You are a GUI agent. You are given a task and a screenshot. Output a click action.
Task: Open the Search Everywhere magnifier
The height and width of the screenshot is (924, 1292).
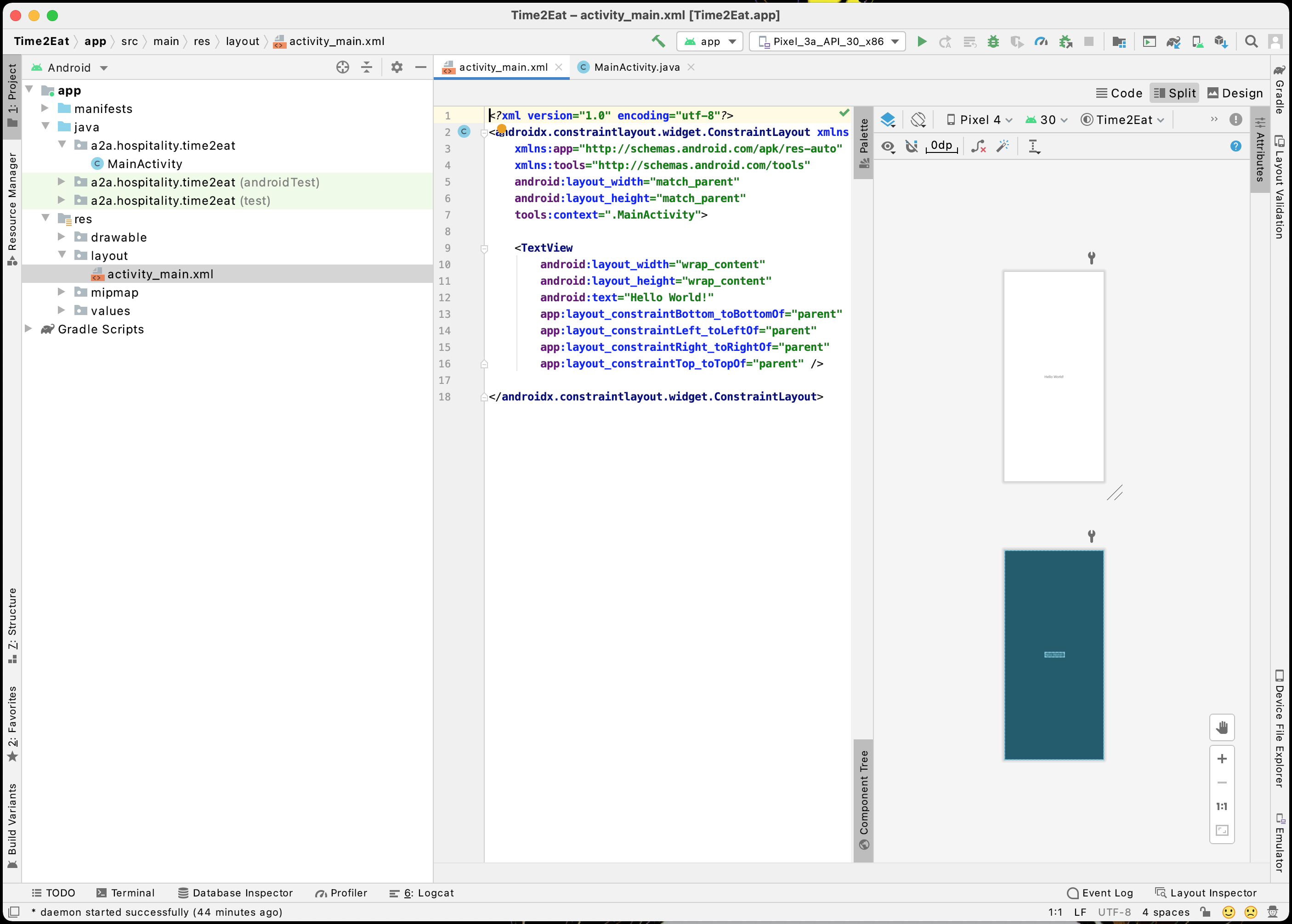tap(1251, 41)
